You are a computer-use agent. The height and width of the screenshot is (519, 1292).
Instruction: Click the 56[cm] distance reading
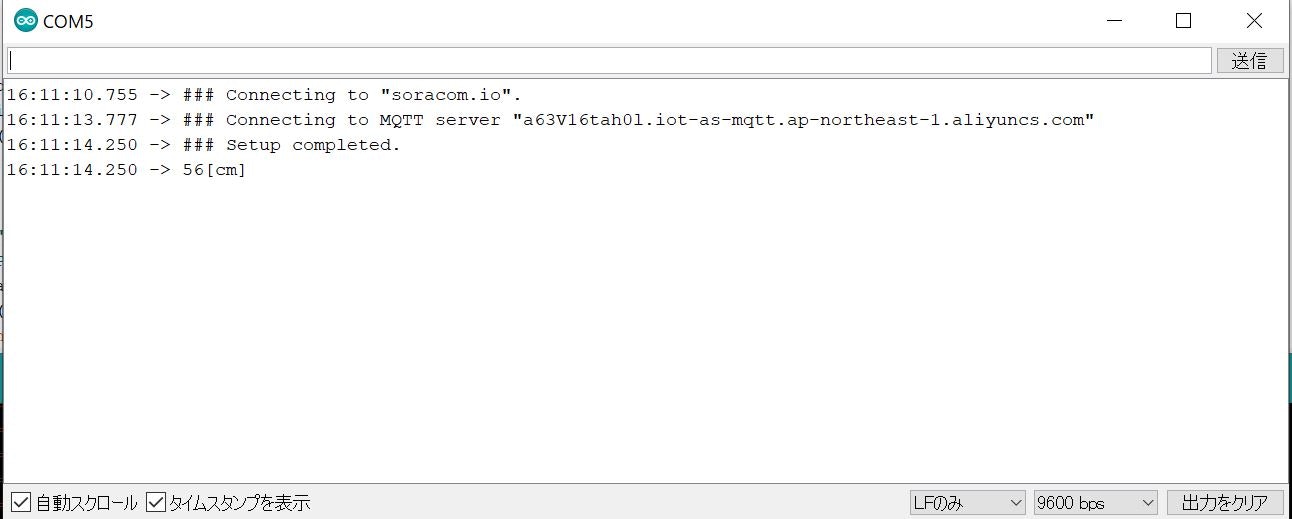pyautogui.click(x=214, y=170)
